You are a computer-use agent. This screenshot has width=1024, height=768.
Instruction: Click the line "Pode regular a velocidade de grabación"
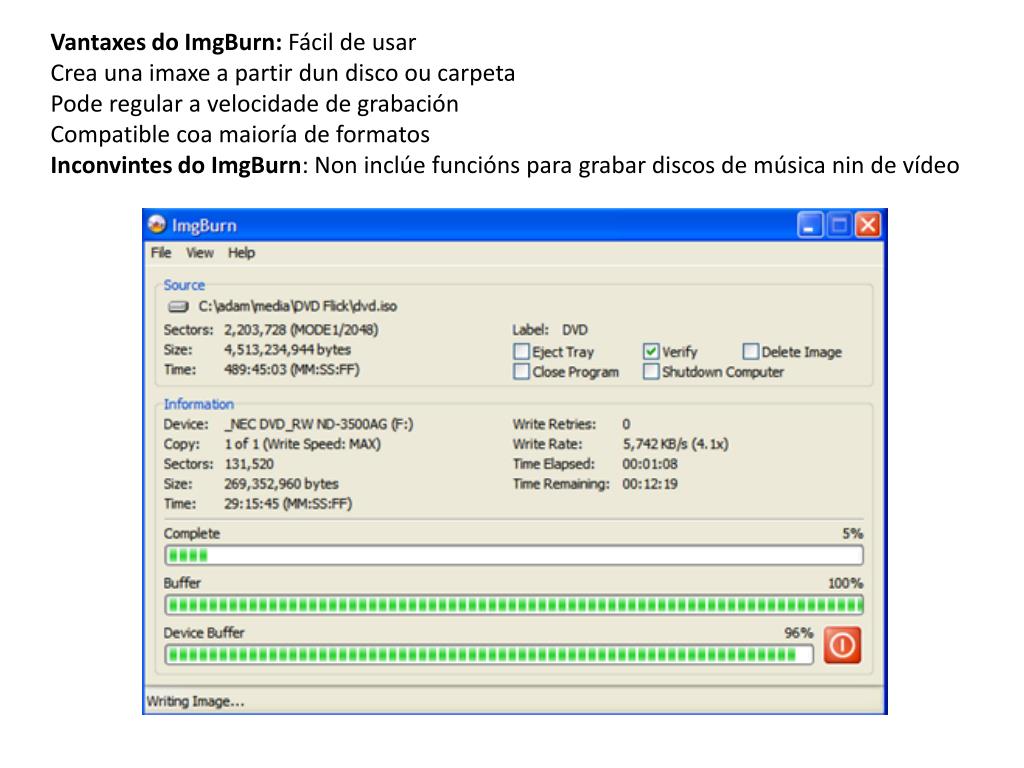[255, 104]
